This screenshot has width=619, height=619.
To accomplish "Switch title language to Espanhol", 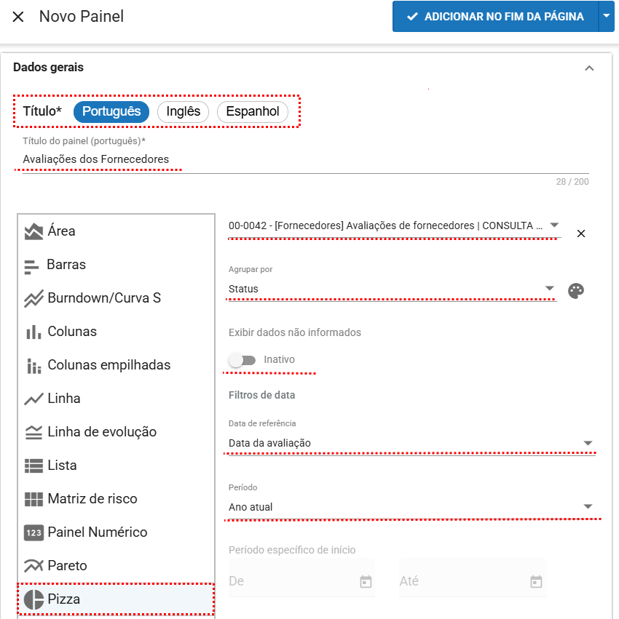I will coord(252,112).
